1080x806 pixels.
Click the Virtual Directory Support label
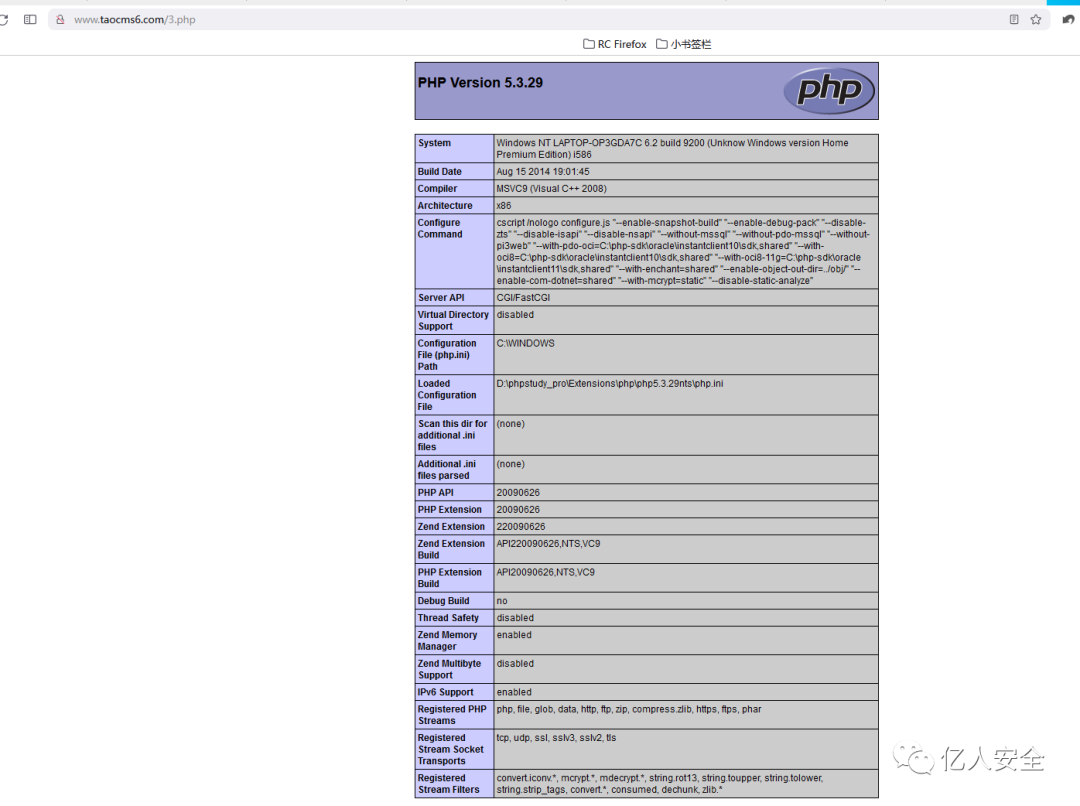click(453, 320)
